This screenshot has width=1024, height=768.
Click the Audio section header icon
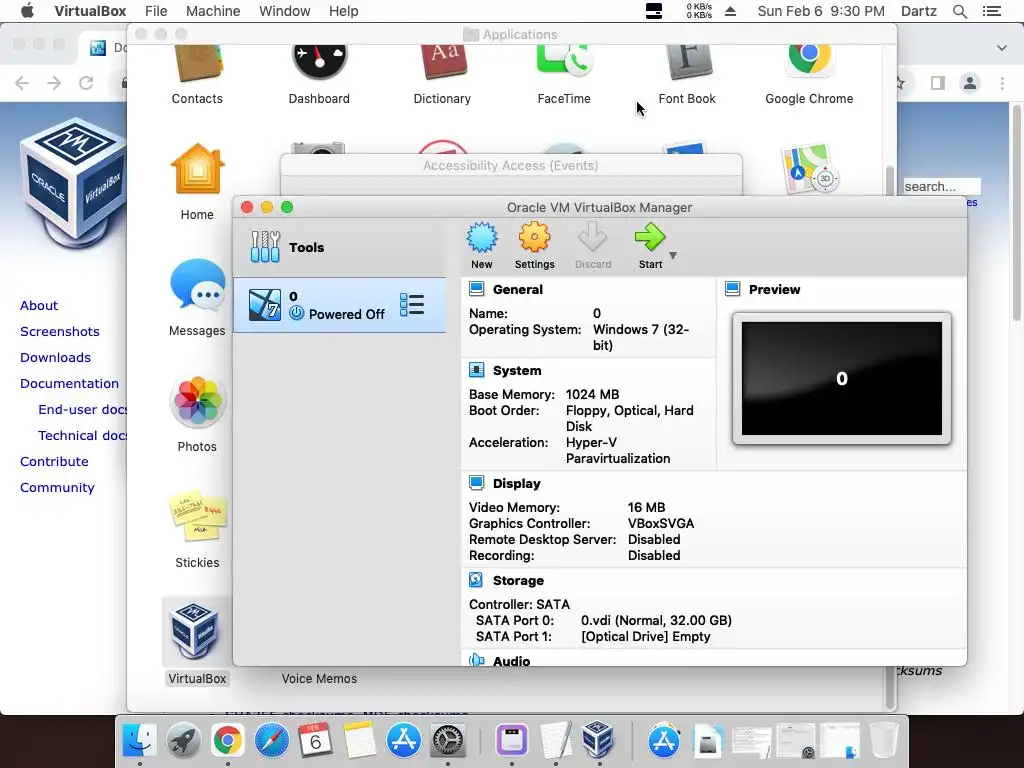click(477, 660)
